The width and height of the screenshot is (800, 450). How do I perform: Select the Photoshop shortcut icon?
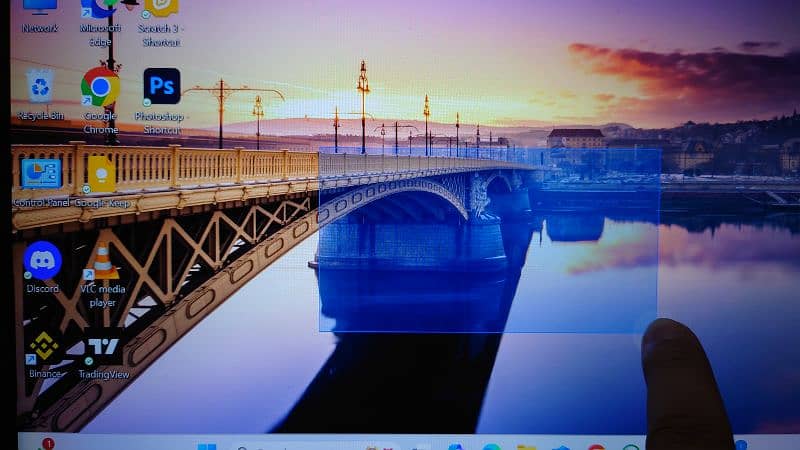coord(161,87)
